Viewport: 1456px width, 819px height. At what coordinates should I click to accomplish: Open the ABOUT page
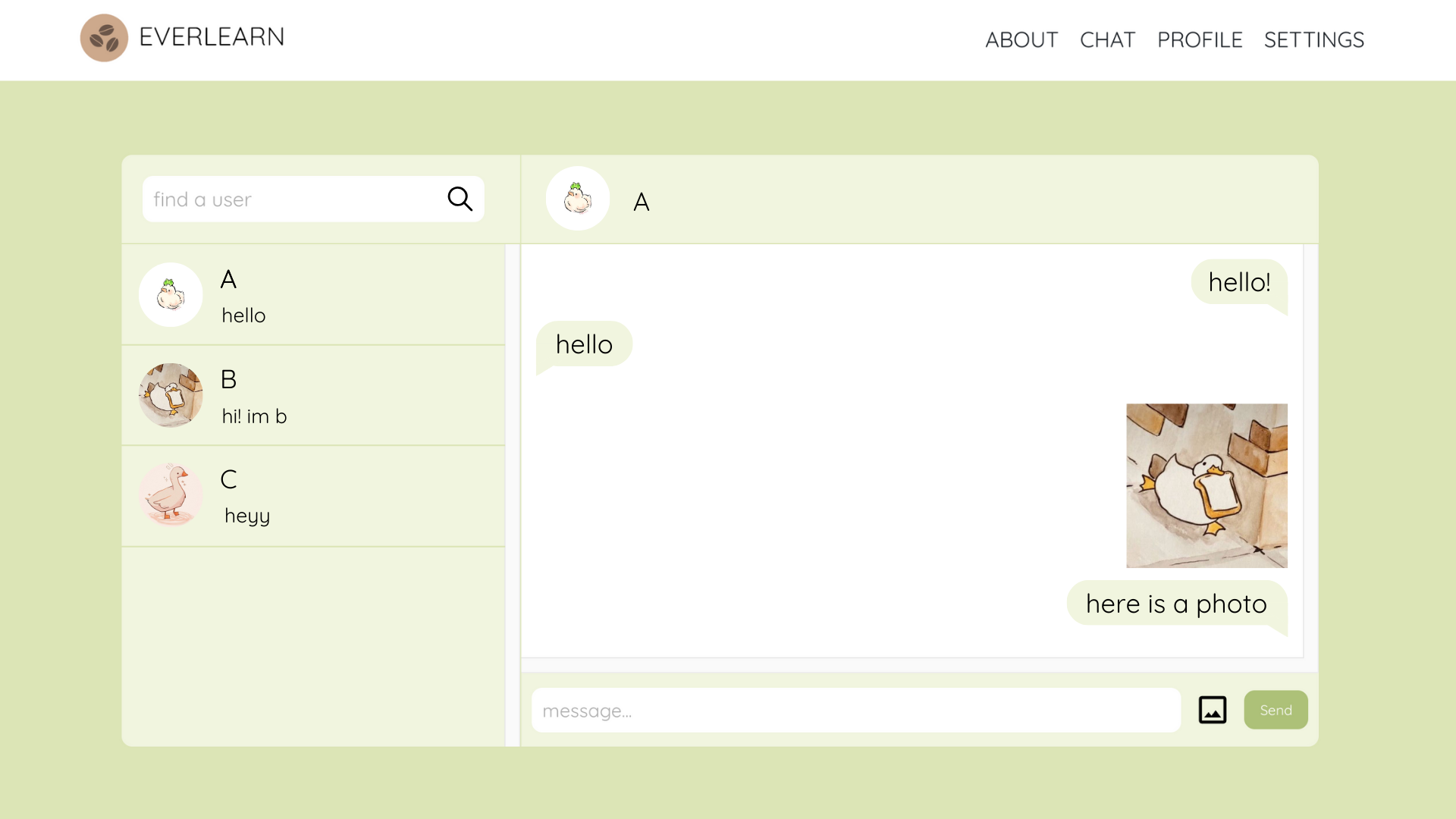[1021, 39]
